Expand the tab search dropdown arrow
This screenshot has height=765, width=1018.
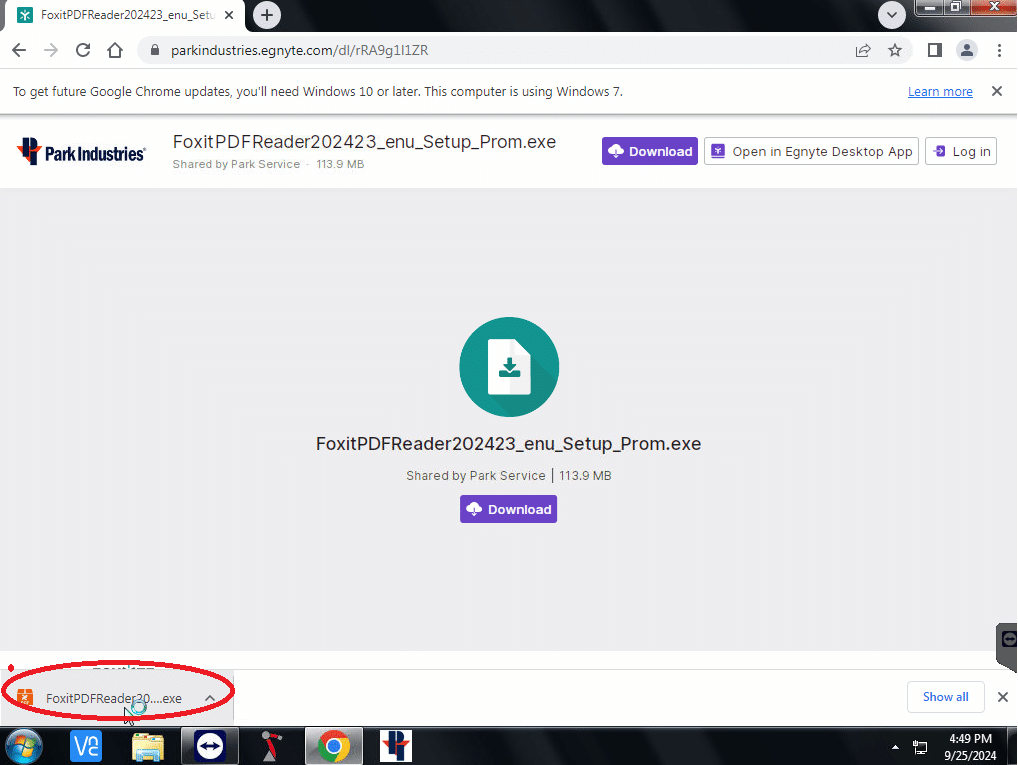891,15
